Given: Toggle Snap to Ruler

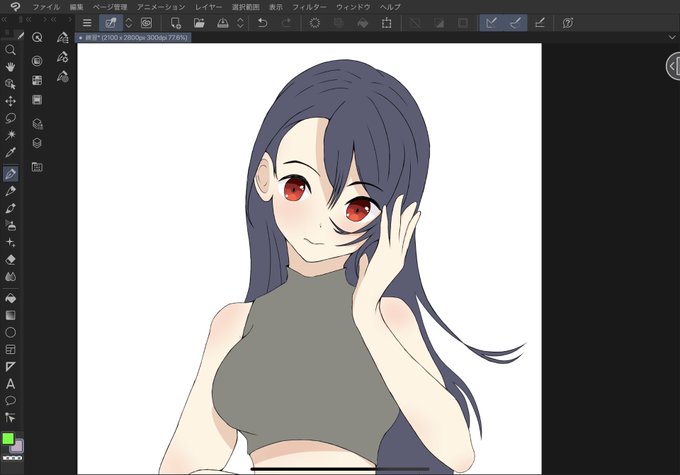Looking at the screenshot, I should (x=491, y=23).
